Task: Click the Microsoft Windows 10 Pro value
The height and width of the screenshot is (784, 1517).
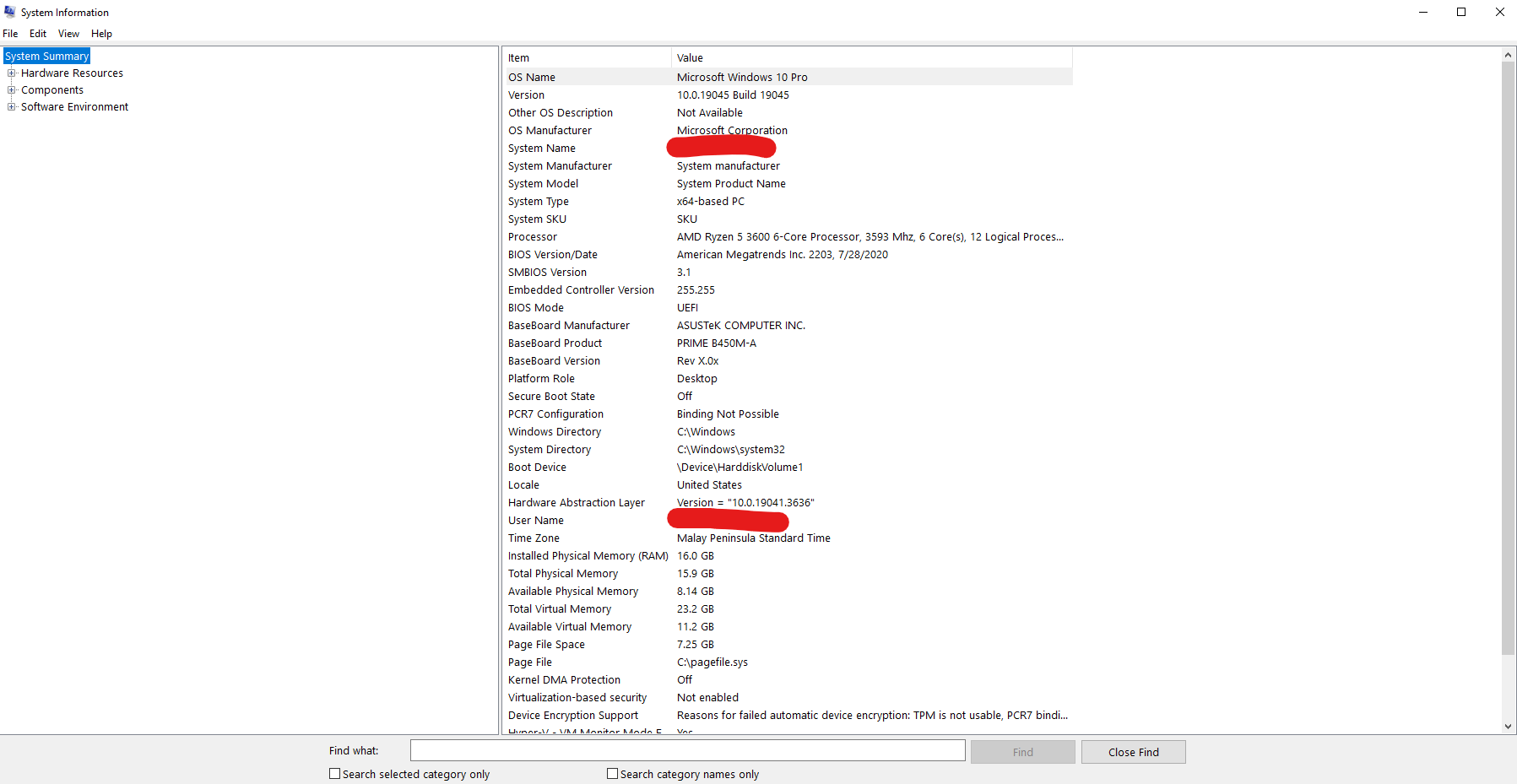Action: [742, 77]
